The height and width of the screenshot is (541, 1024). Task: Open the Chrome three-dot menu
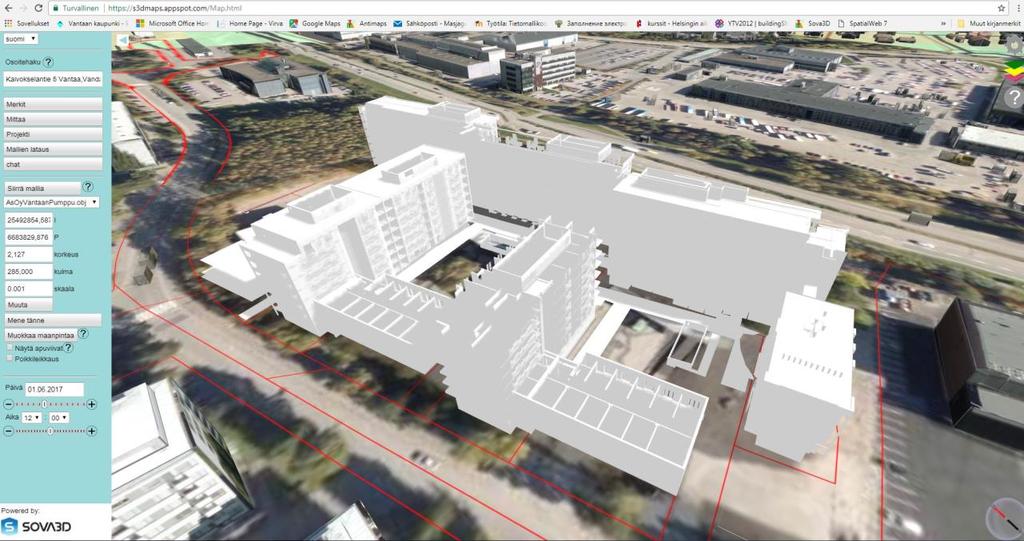pyautogui.click(x=1017, y=8)
